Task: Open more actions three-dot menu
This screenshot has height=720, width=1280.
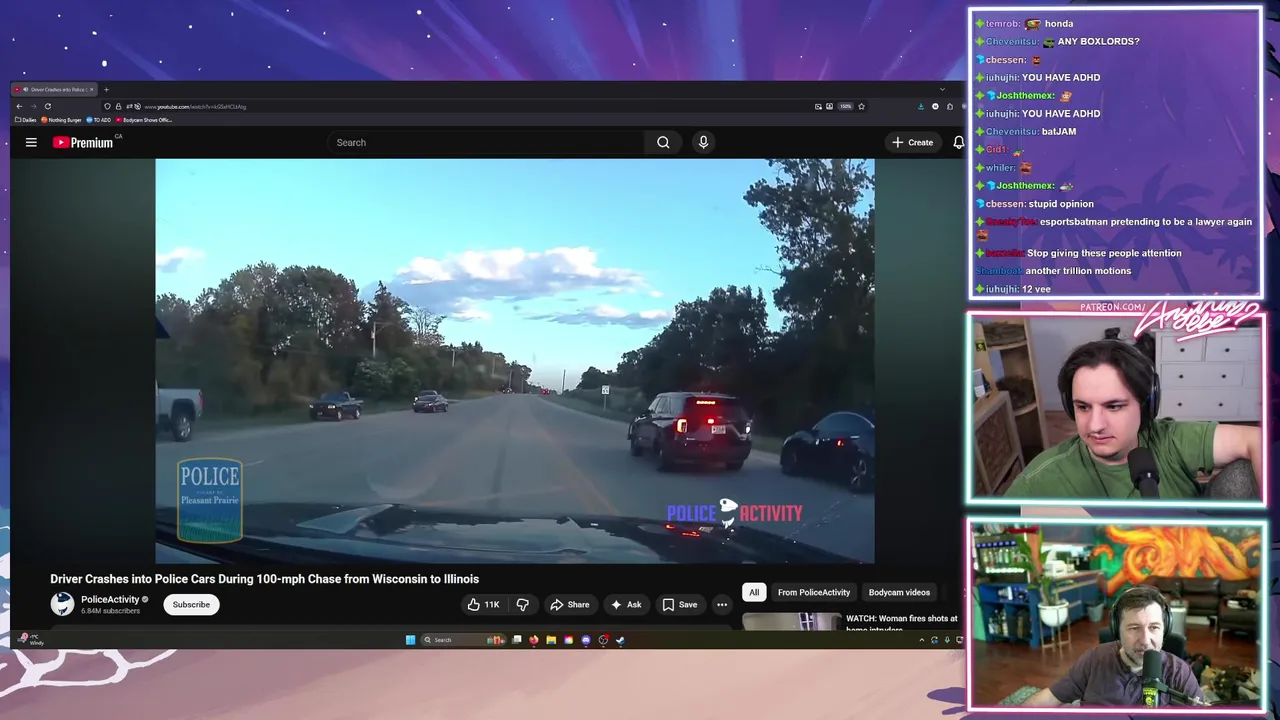Action: point(721,604)
